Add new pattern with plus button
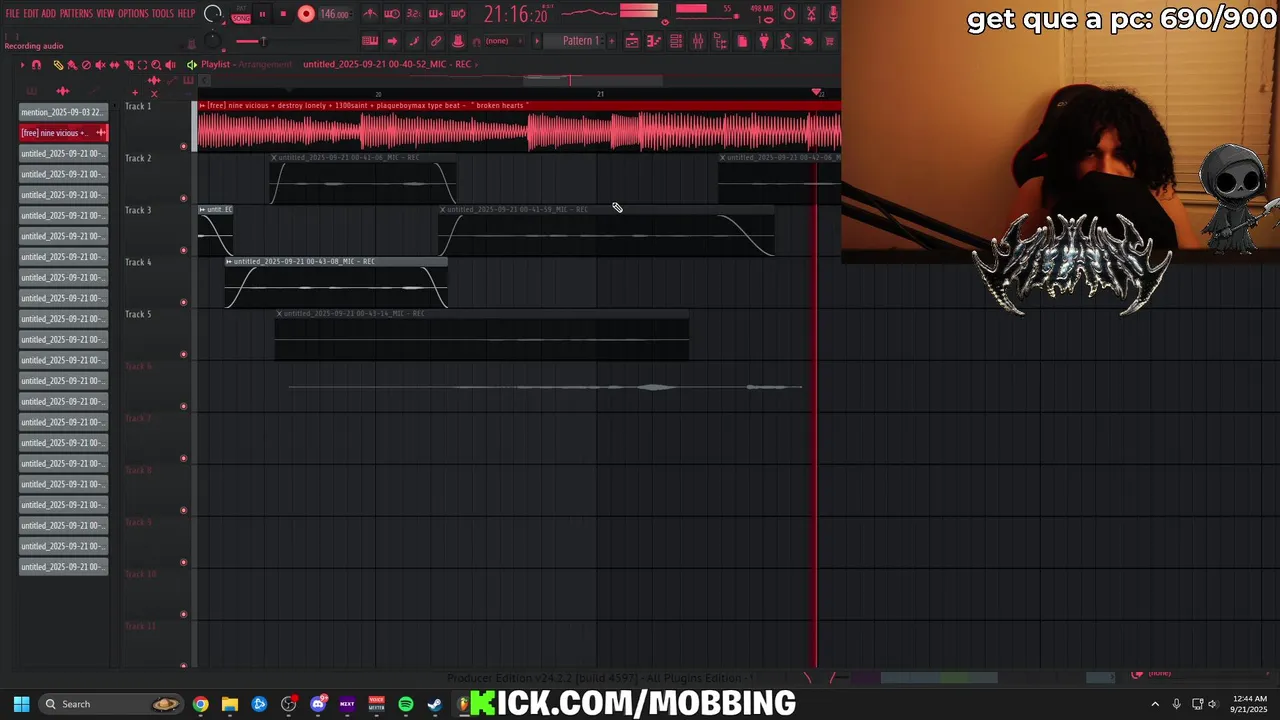 (612, 41)
